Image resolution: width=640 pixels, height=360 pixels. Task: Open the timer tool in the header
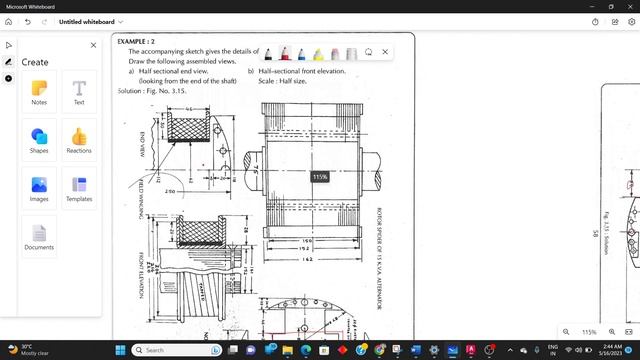click(595, 22)
